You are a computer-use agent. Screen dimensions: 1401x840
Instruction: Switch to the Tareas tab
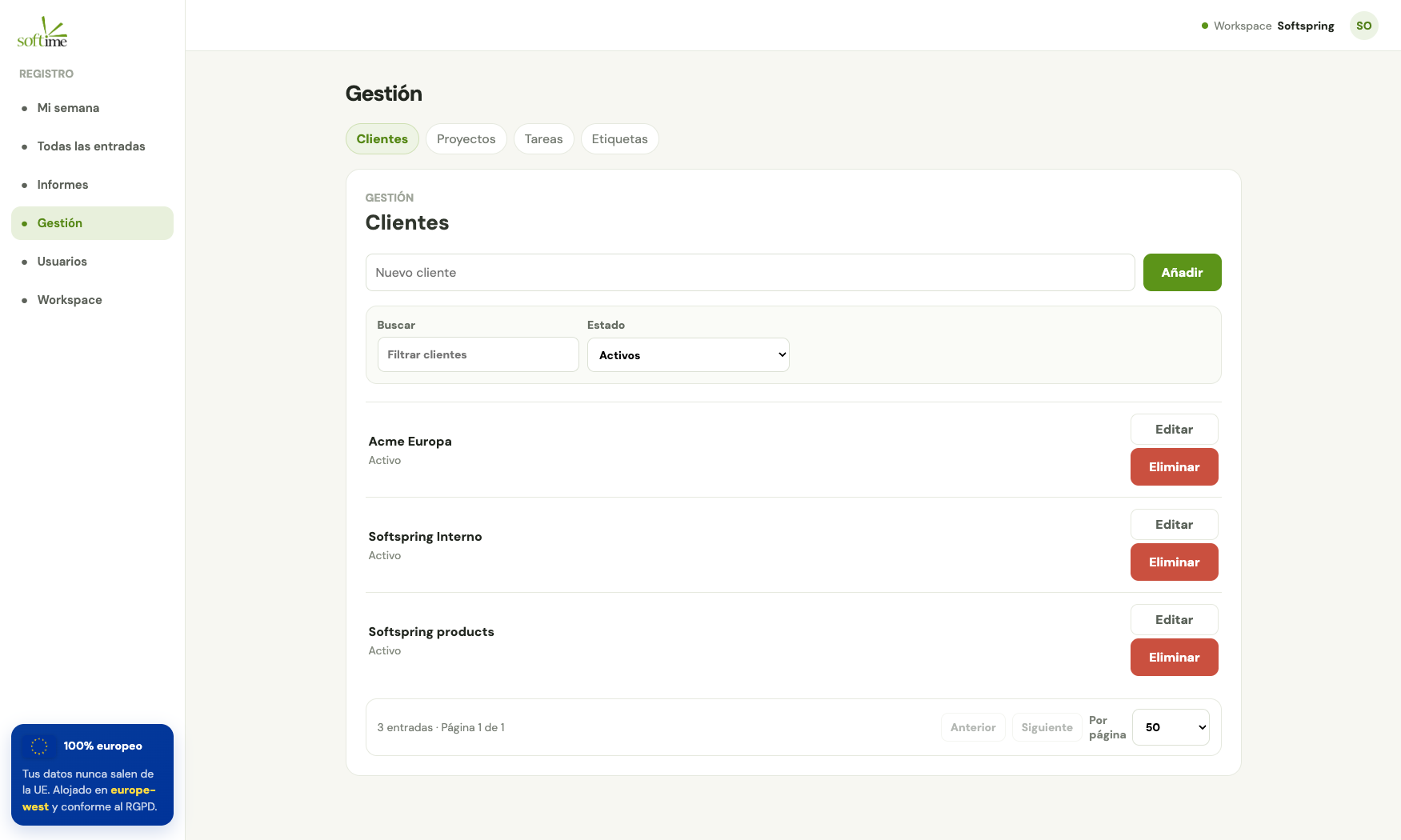point(544,139)
